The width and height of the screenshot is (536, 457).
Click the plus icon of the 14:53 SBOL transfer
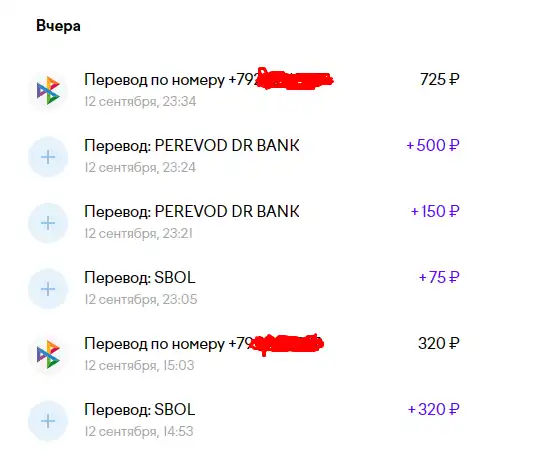(48, 421)
